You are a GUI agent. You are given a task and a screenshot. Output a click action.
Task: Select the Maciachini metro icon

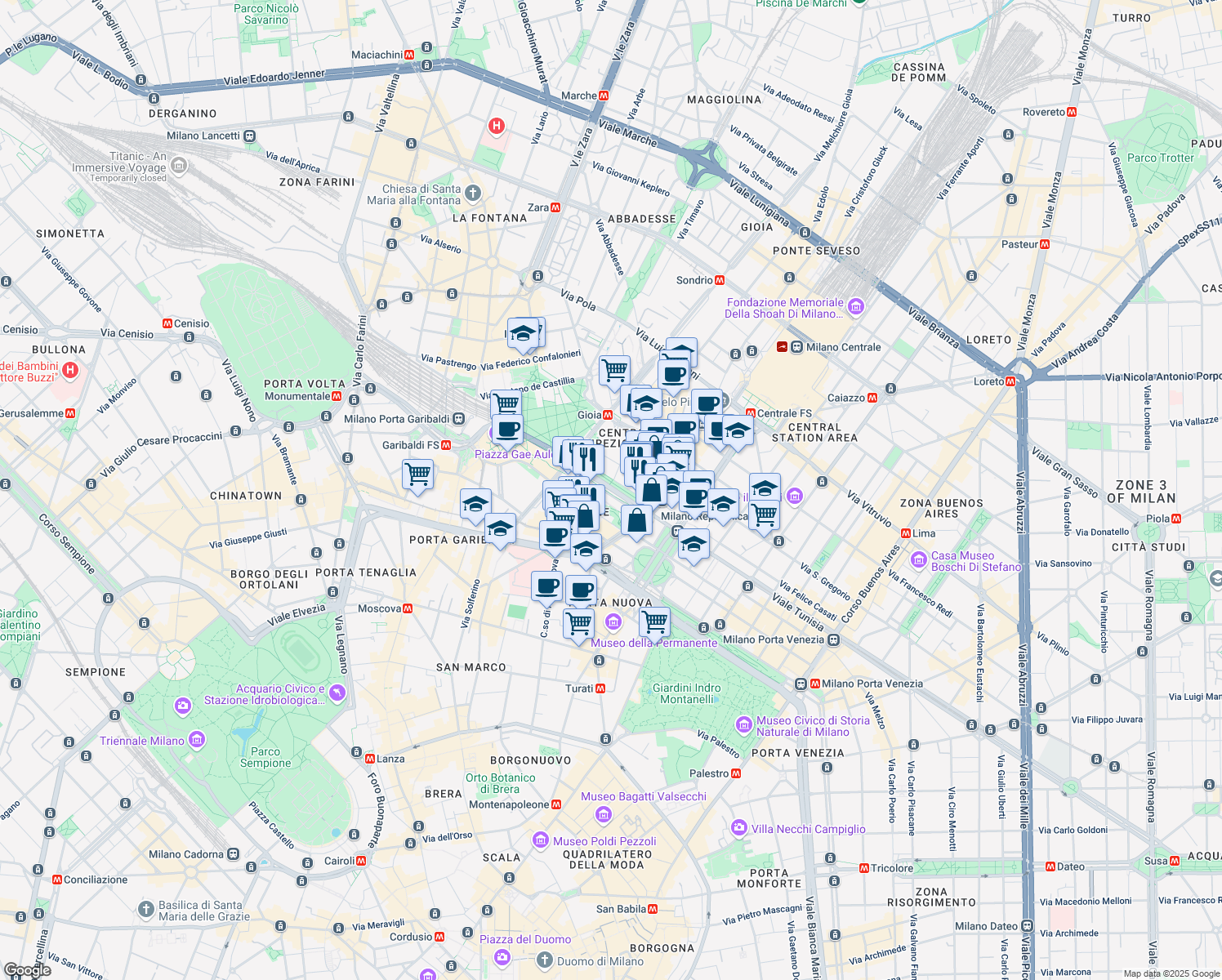(408, 55)
